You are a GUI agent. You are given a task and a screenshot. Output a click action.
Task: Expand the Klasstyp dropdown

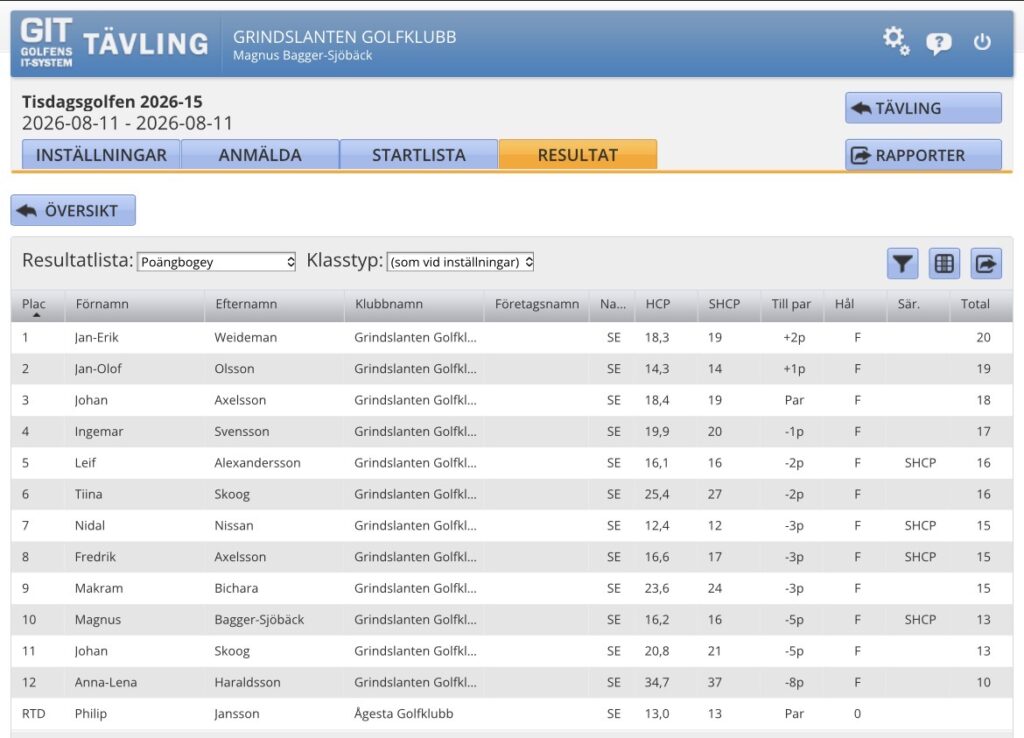point(460,262)
